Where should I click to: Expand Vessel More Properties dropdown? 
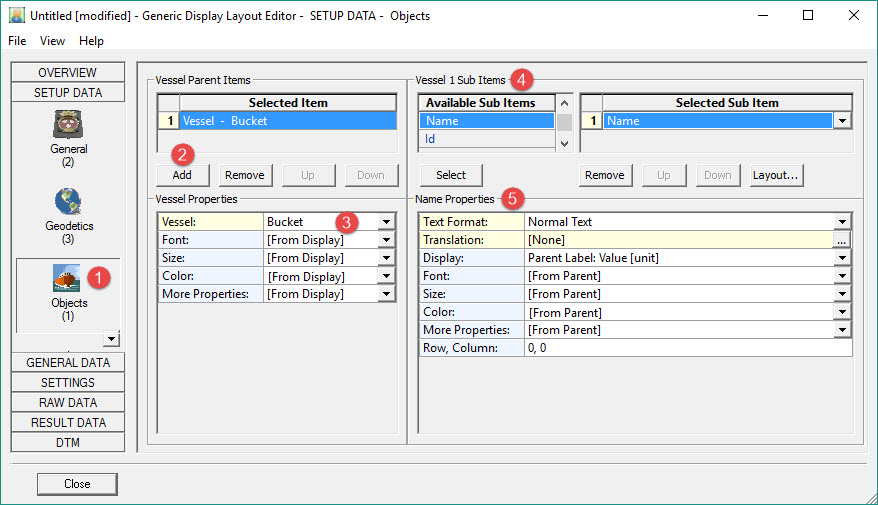pyautogui.click(x=386, y=293)
